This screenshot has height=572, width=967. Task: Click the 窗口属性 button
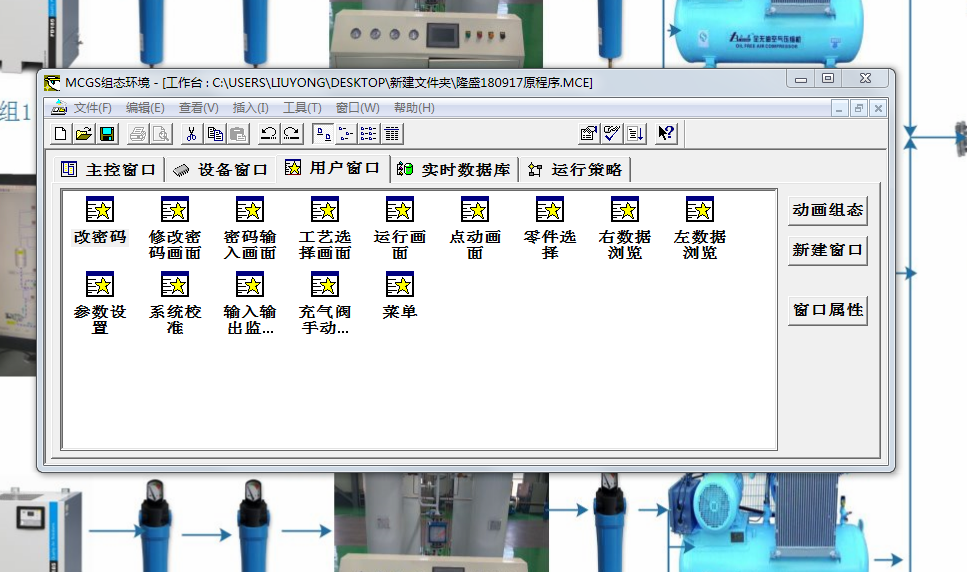(827, 310)
